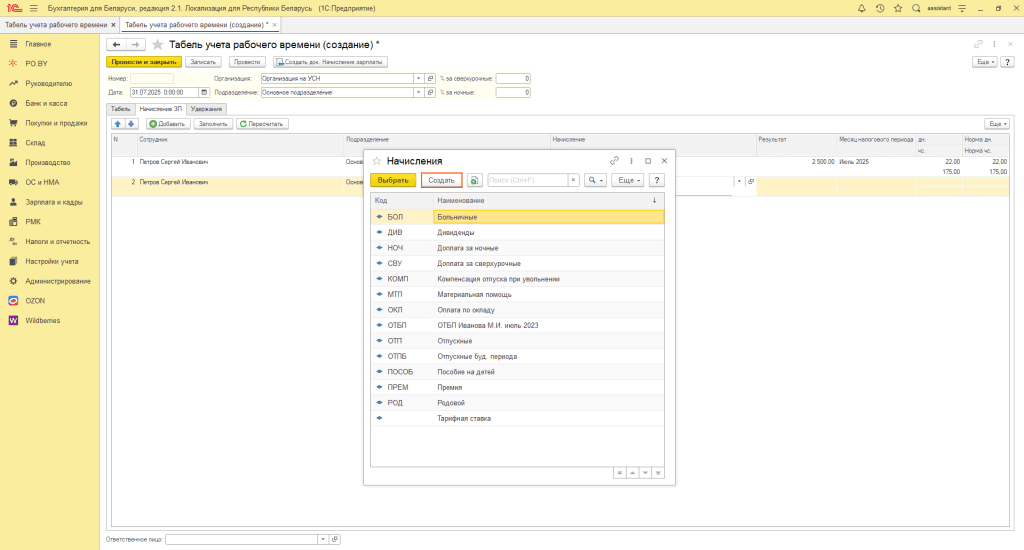
Task: Click Выбрать button
Action: coord(393,180)
